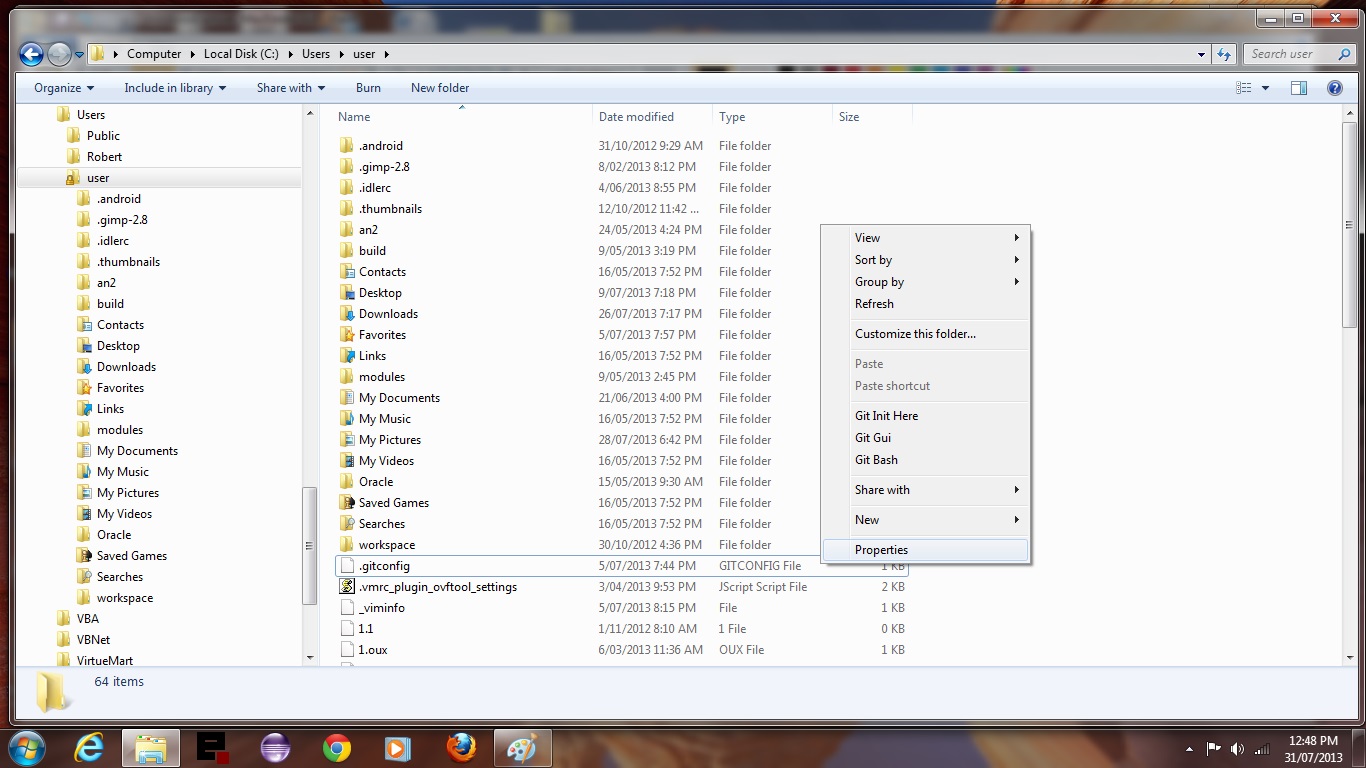This screenshot has width=1366, height=768.
Task: Select the Downloads folder in the navigation tree
Action: click(126, 367)
